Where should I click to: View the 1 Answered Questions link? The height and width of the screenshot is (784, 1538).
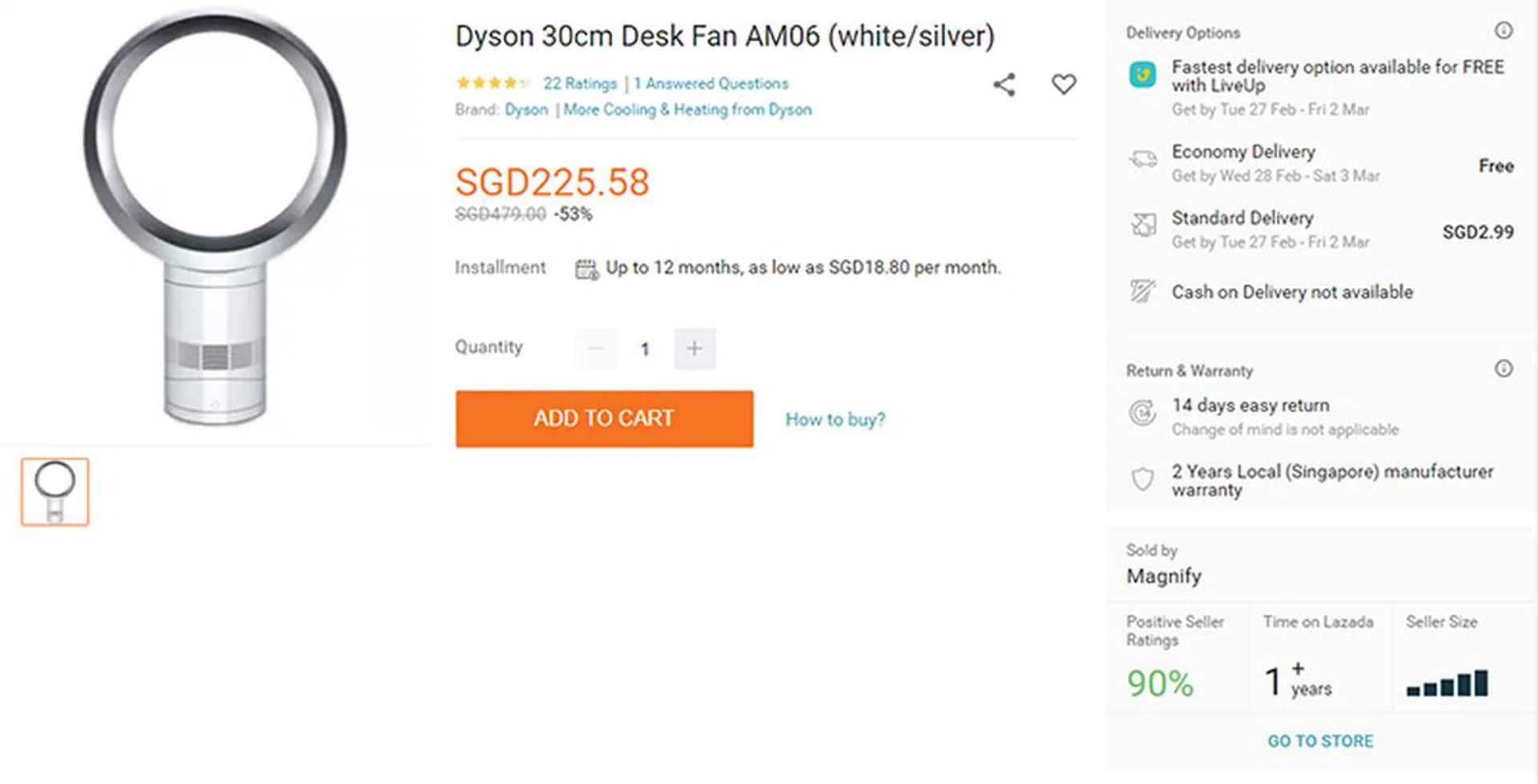[x=711, y=83]
